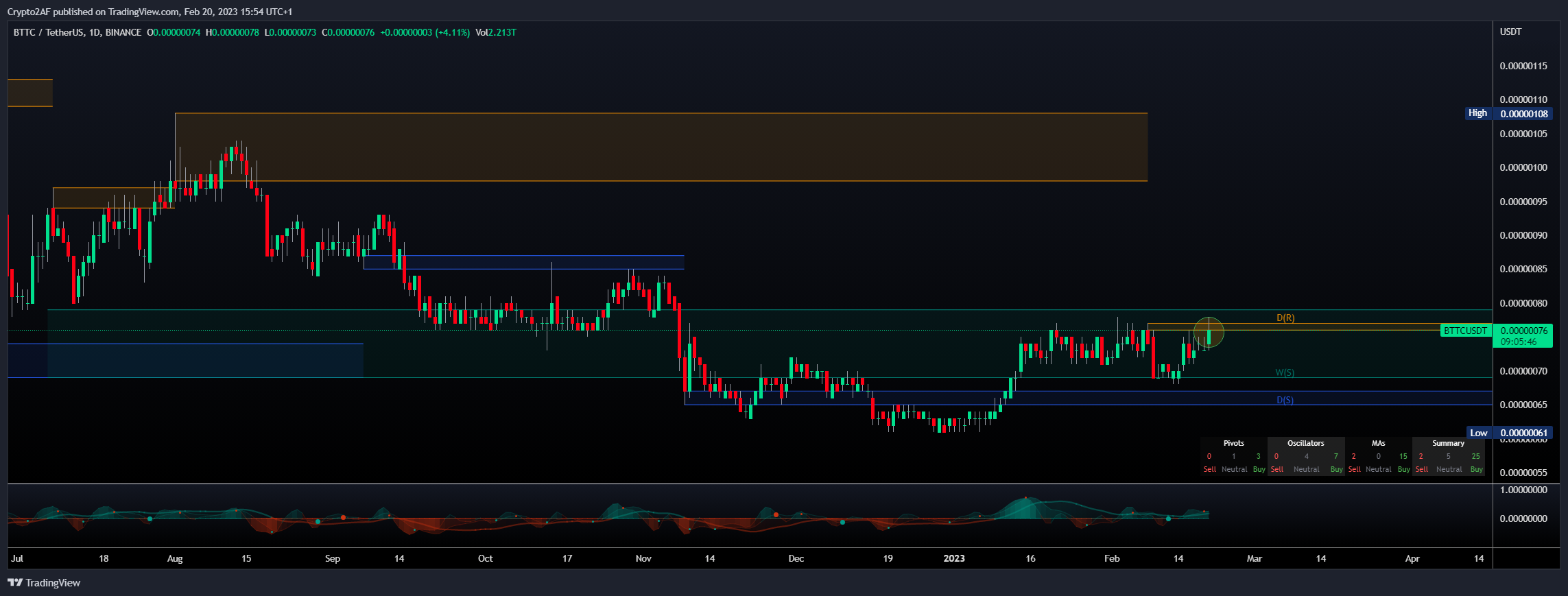Click the green BTTCUSDT price line label
Viewport: 1568px width, 596px height.
pos(1466,331)
